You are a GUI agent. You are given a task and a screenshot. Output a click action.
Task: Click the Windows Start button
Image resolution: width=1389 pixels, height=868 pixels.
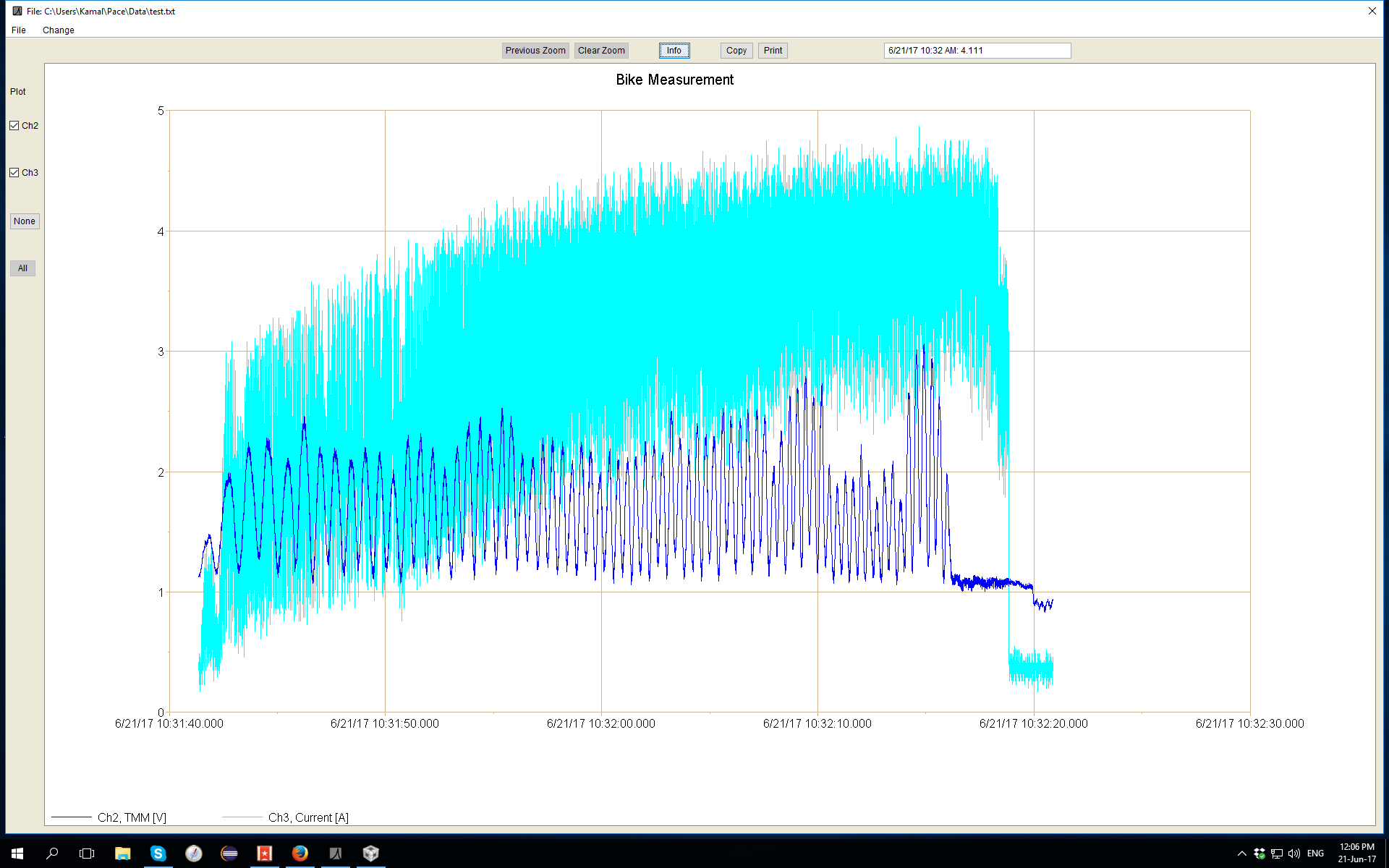click(x=17, y=854)
